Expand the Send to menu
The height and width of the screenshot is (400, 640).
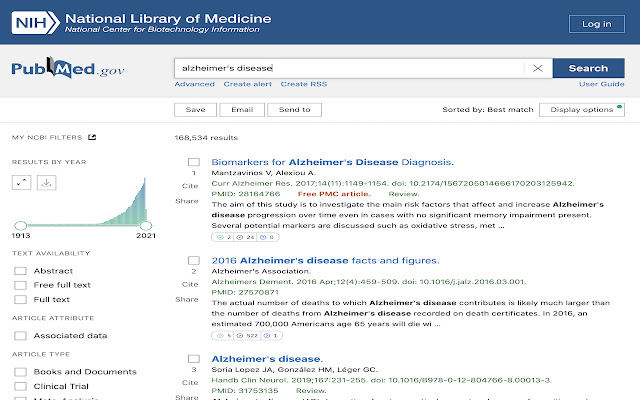tap(294, 110)
